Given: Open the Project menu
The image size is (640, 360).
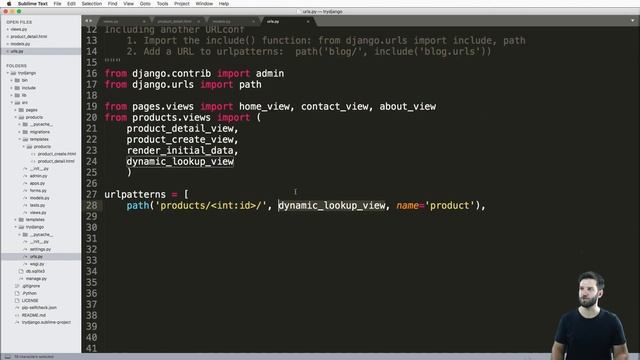Looking at the screenshot, I should tap(182, 4).
